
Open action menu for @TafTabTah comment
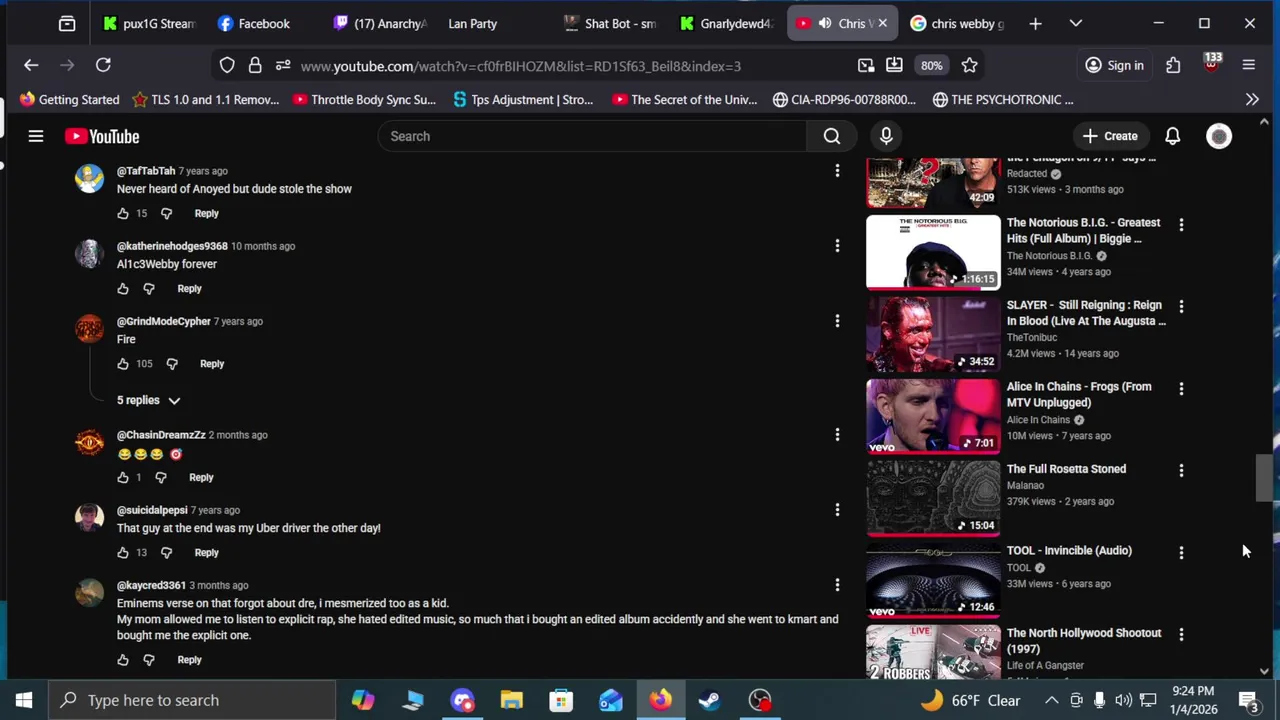837,171
